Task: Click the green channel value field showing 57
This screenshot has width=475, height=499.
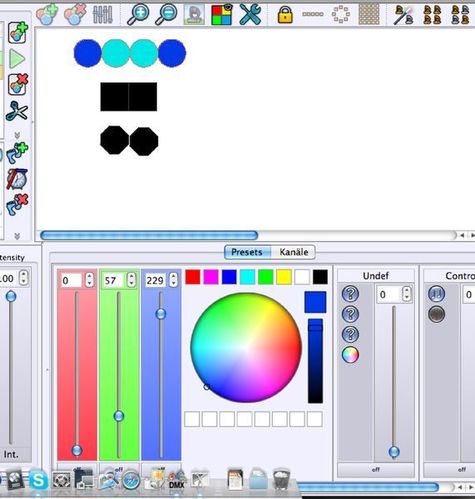Action: point(114,280)
